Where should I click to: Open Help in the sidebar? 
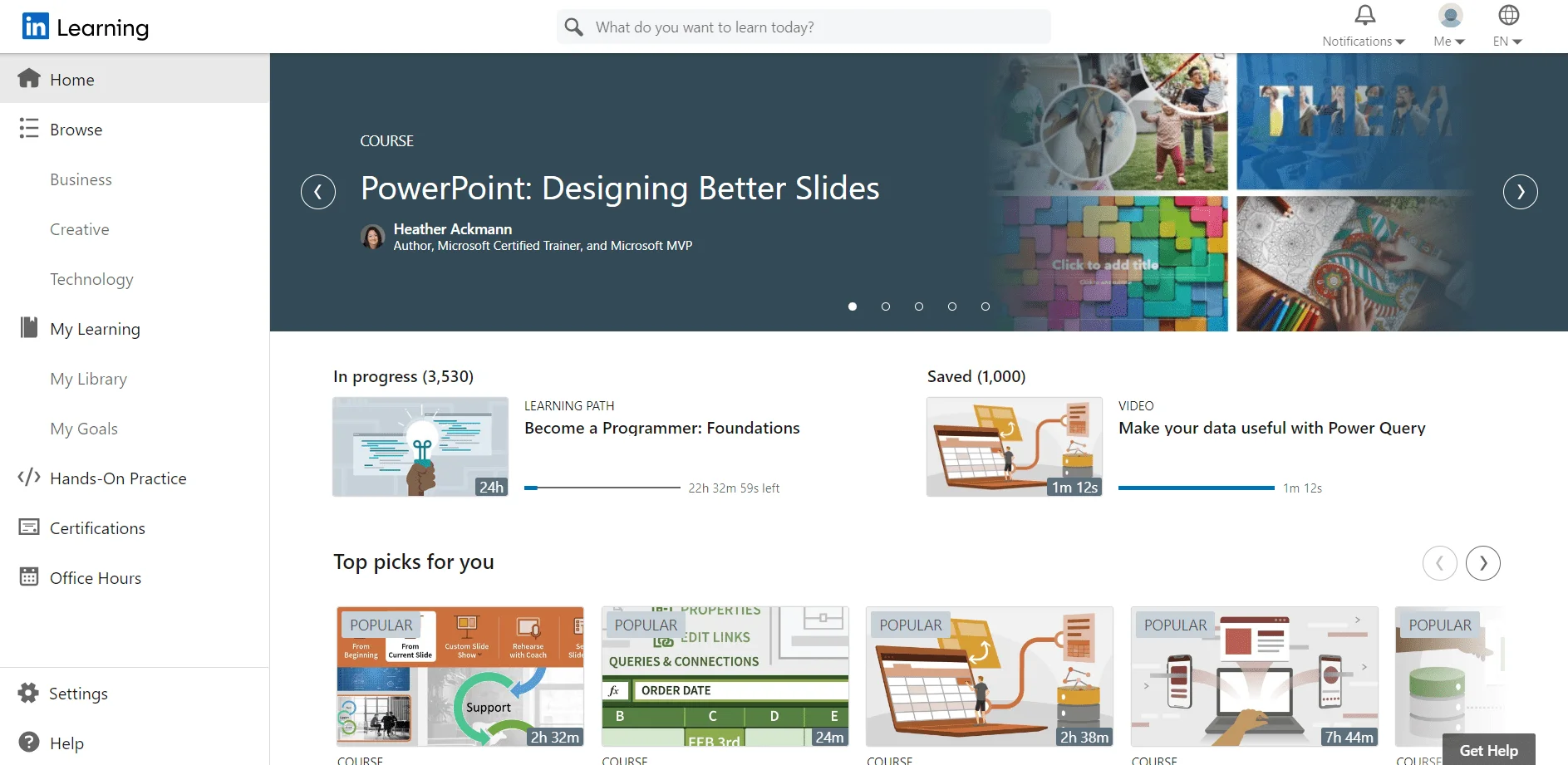(135, 743)
